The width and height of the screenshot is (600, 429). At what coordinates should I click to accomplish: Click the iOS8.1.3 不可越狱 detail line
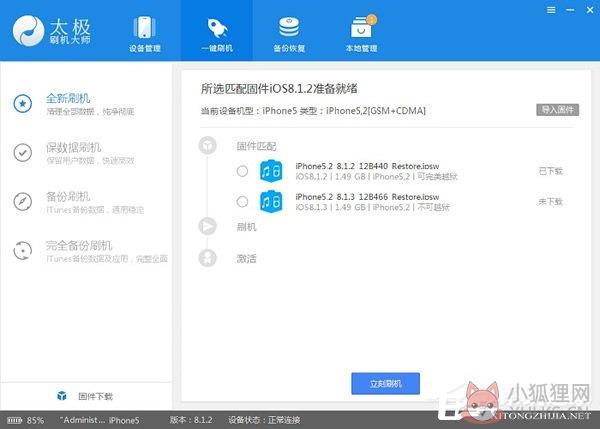(372, 207)
